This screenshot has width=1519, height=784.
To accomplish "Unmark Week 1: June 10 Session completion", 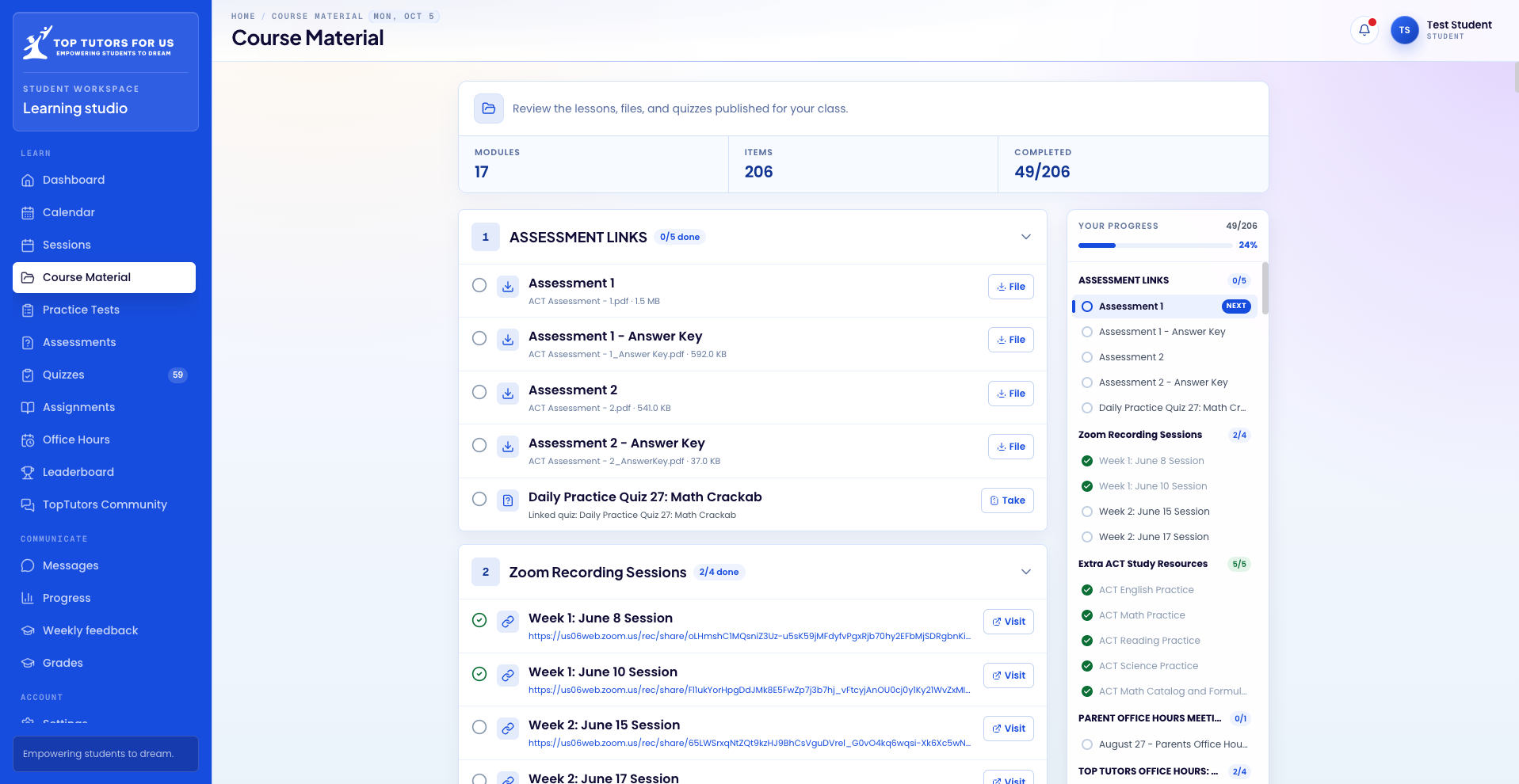I will [479, 674].
